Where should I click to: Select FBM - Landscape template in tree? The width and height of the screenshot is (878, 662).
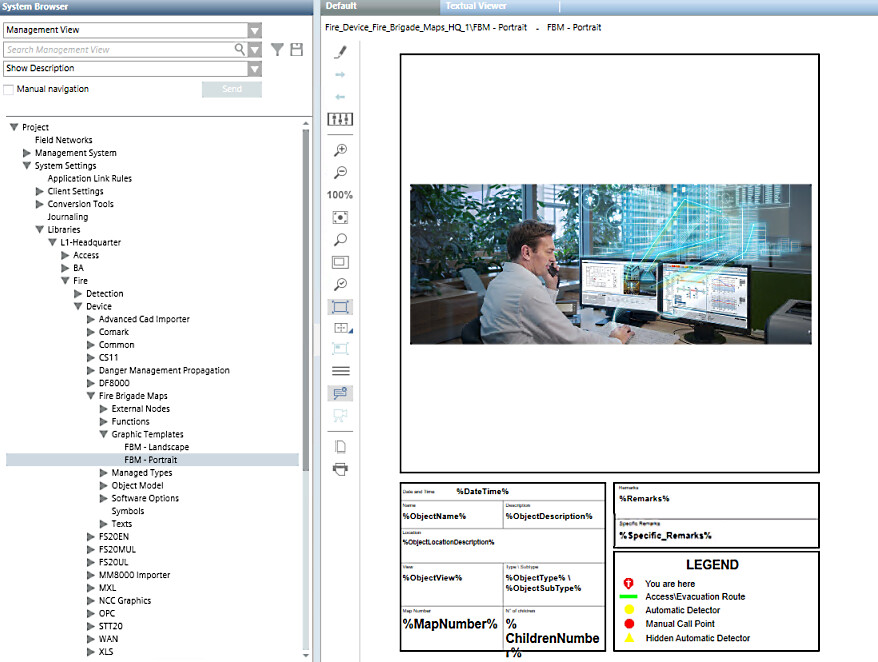[x=156, y=447]
